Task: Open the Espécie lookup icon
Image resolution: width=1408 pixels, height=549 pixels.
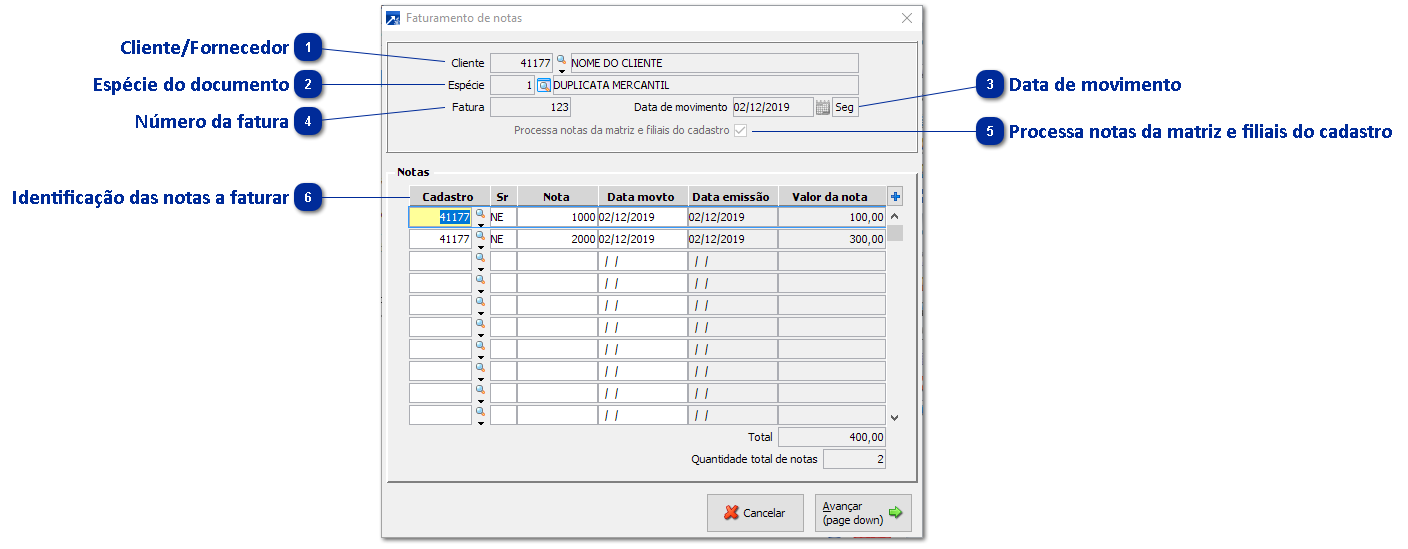Action: pyautogui.click(x=544, y=85)
